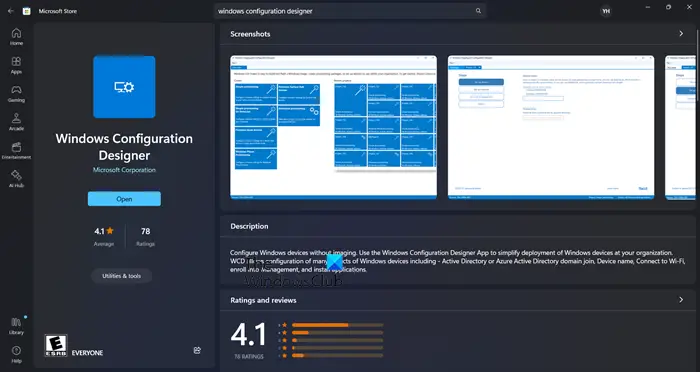The width and height of the screenshot is (700, 372).
Task: Open the Microsoft Corporation publisher link
Action: tap(124, 170)
